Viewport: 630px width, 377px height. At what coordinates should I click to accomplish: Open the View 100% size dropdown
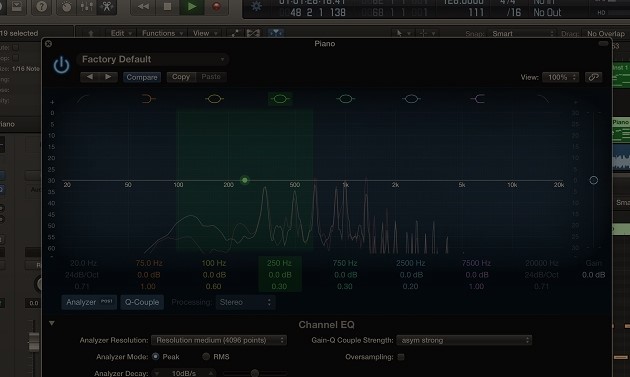[560, 77]
